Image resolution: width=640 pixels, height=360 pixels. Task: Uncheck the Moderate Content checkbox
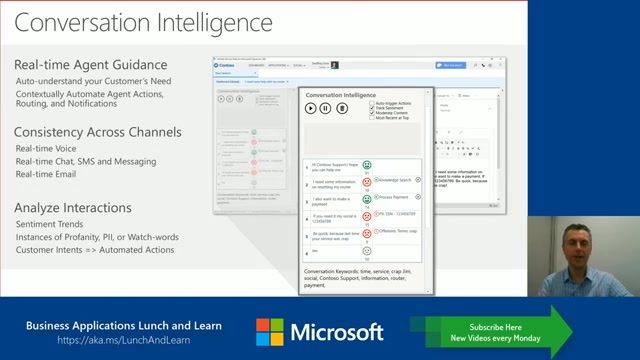pos(372,113)
